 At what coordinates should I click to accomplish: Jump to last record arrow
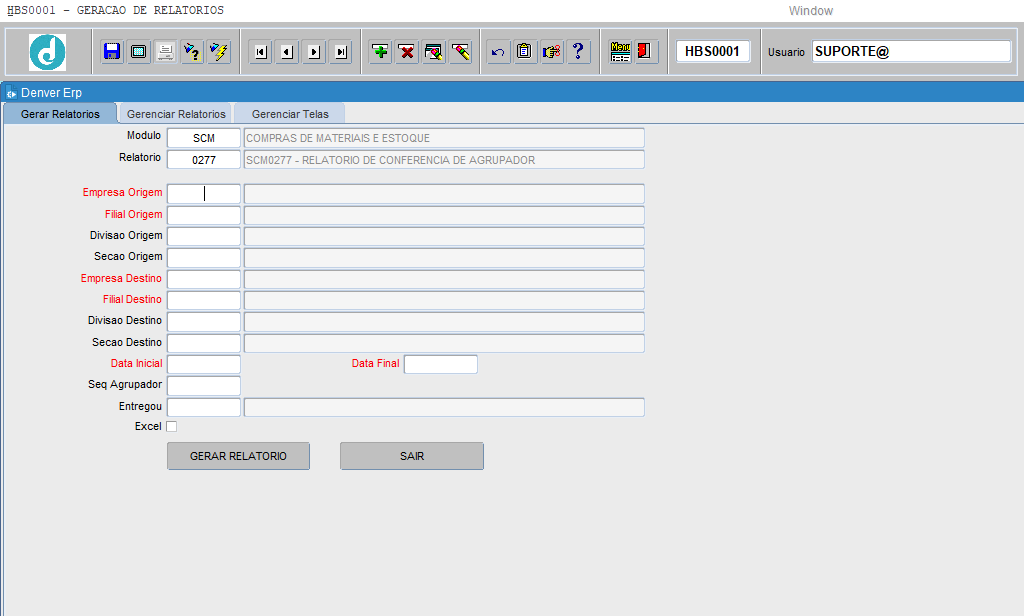[340, 52]
